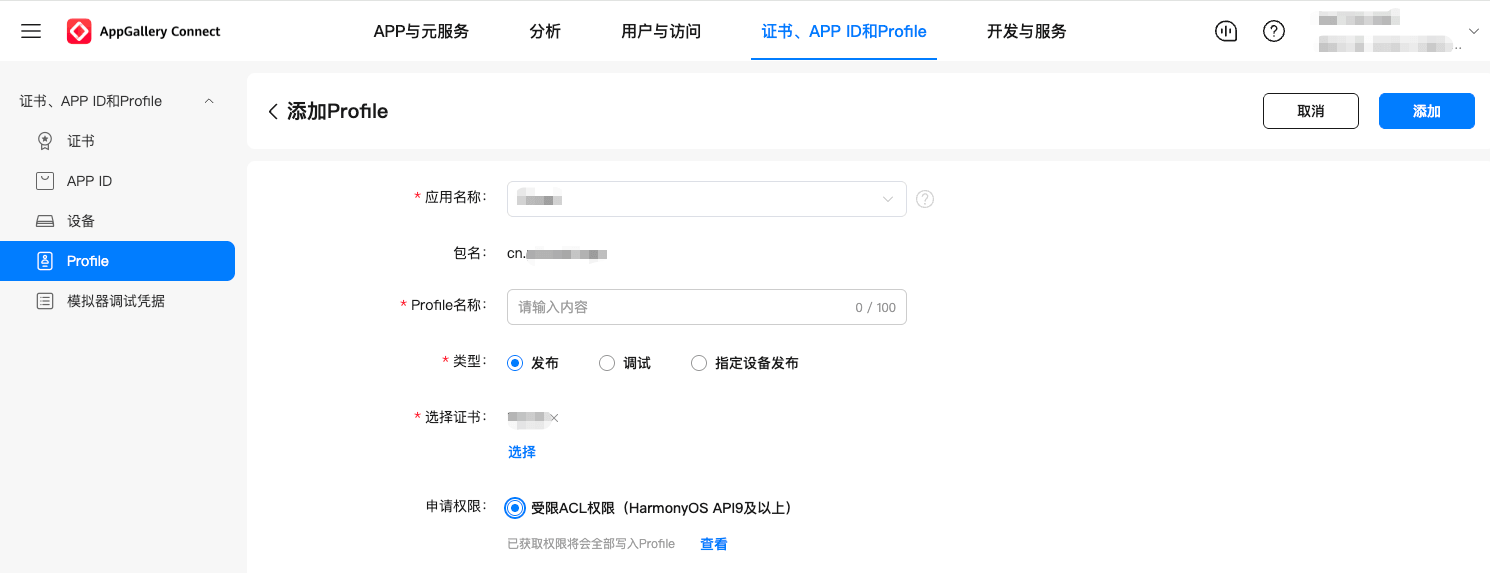Switch to the APP与元服务 tab
1490x573 pixels.
[421, 31]
